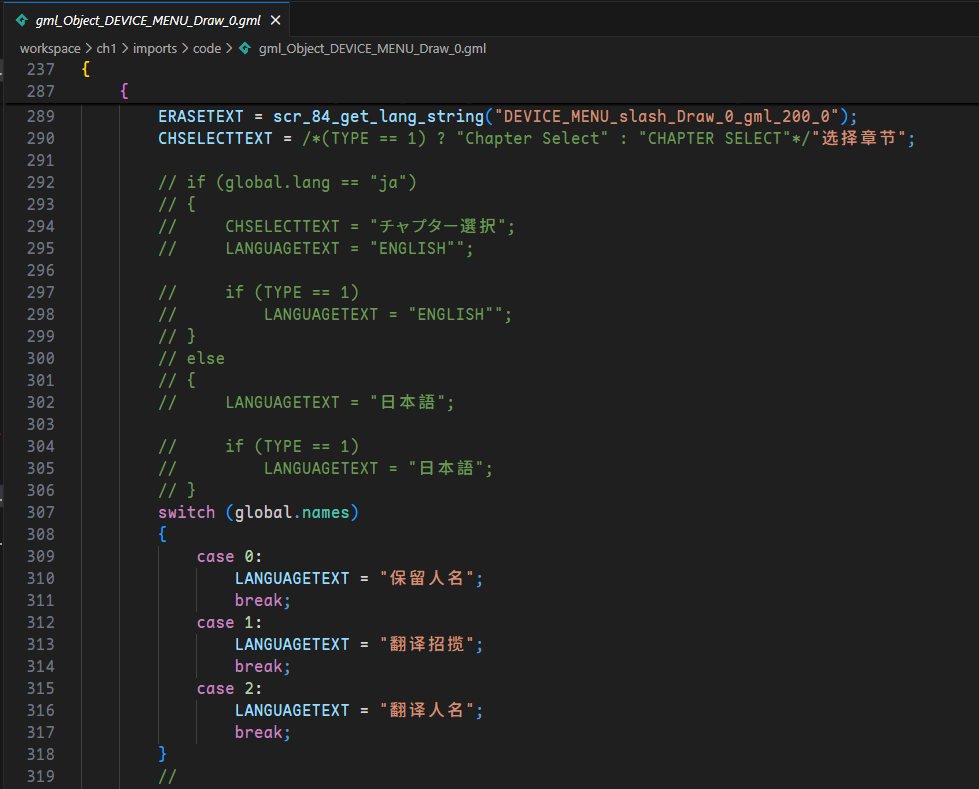Click the commented global.lang check line
This screenshot has height=789, width=979.
(287, 182)
